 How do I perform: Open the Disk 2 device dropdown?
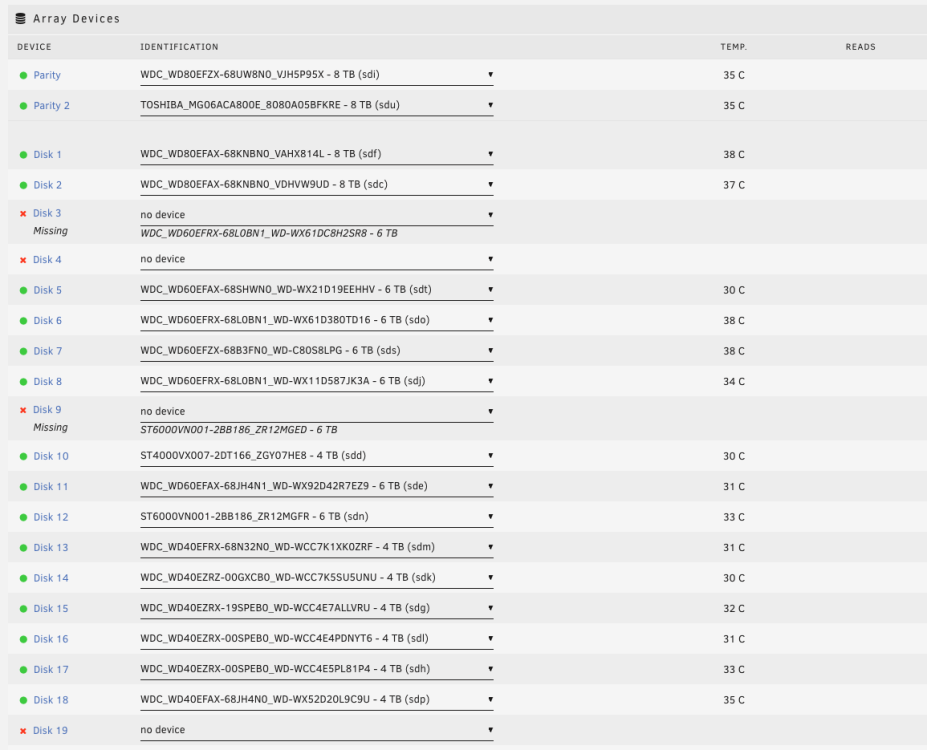coord(316,185)
